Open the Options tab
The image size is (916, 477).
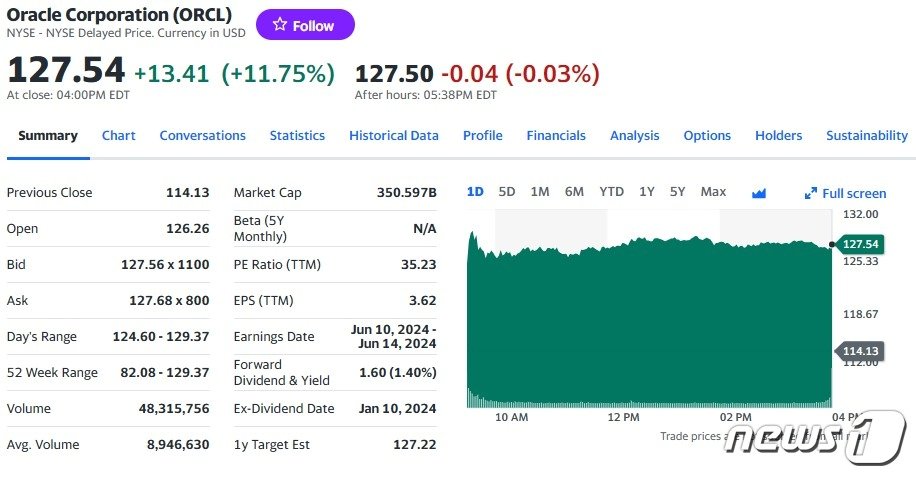click(x=707, y=135)
